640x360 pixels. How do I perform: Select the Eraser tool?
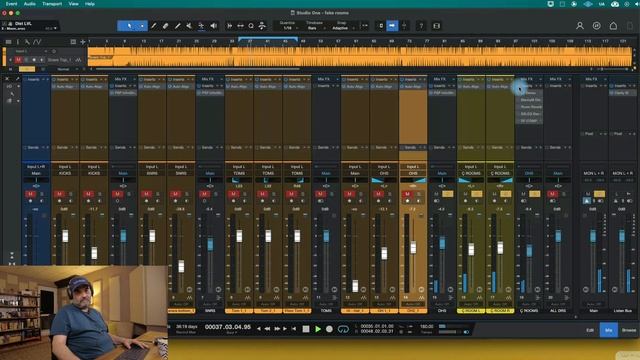pyautogui.click(x=165, y=26)
